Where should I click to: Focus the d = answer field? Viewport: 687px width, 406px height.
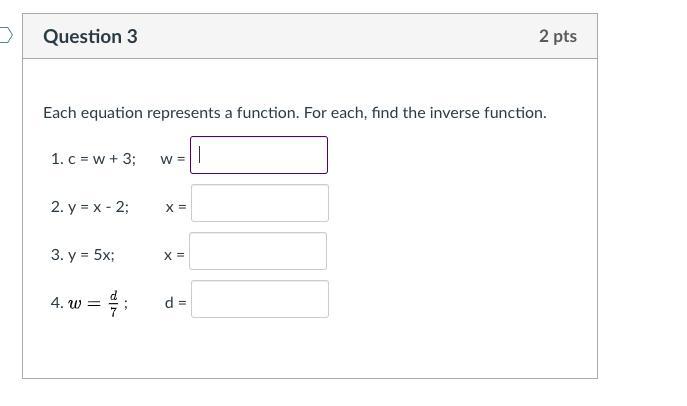pyautogui.click(x=259, y=299)
